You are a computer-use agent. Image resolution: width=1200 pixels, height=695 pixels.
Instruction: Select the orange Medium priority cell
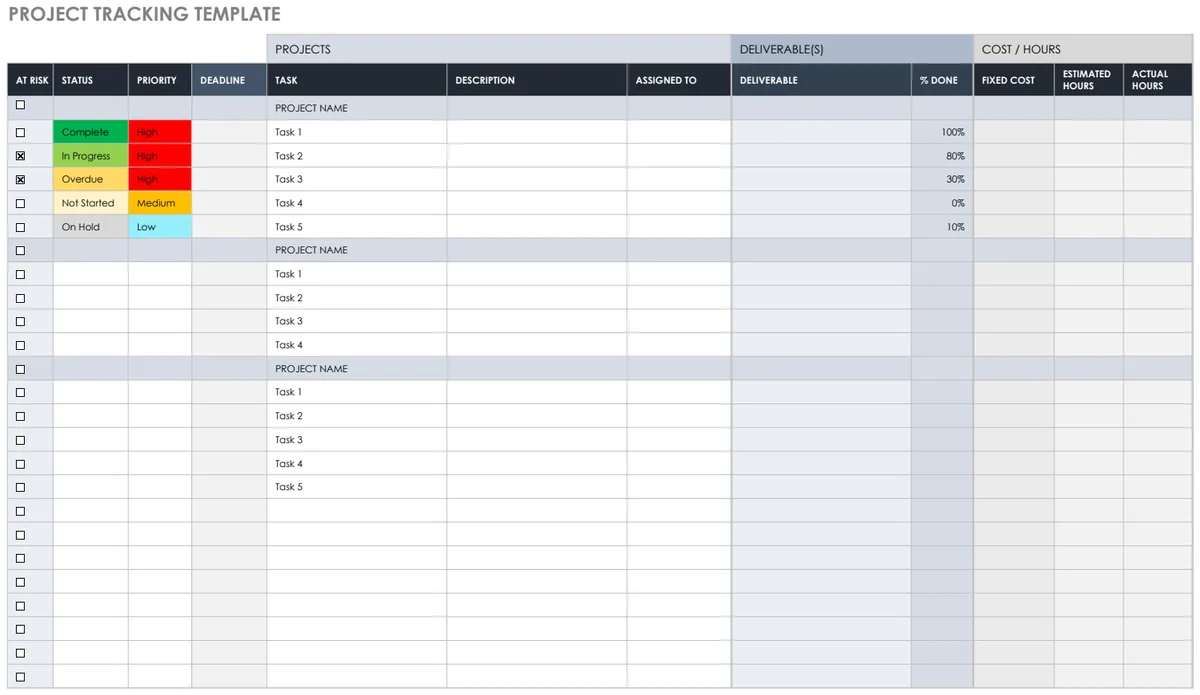coord(160,203)
